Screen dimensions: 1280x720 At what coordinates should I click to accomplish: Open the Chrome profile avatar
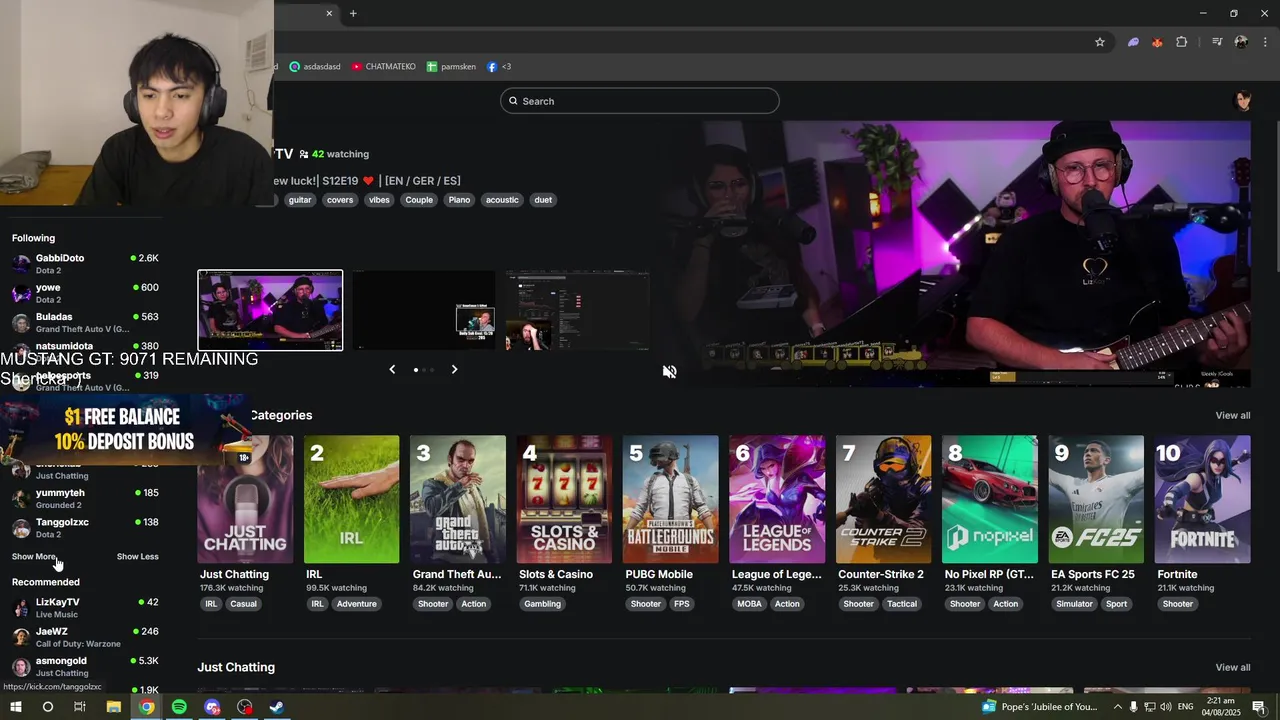click(x=1241, y=42)
